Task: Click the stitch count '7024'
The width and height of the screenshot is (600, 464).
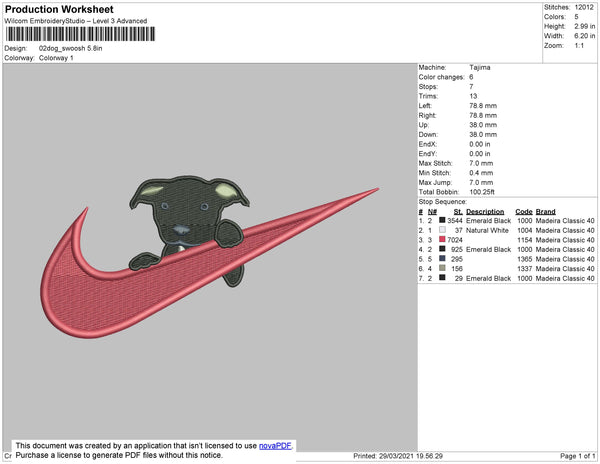Action: (455, 240)
